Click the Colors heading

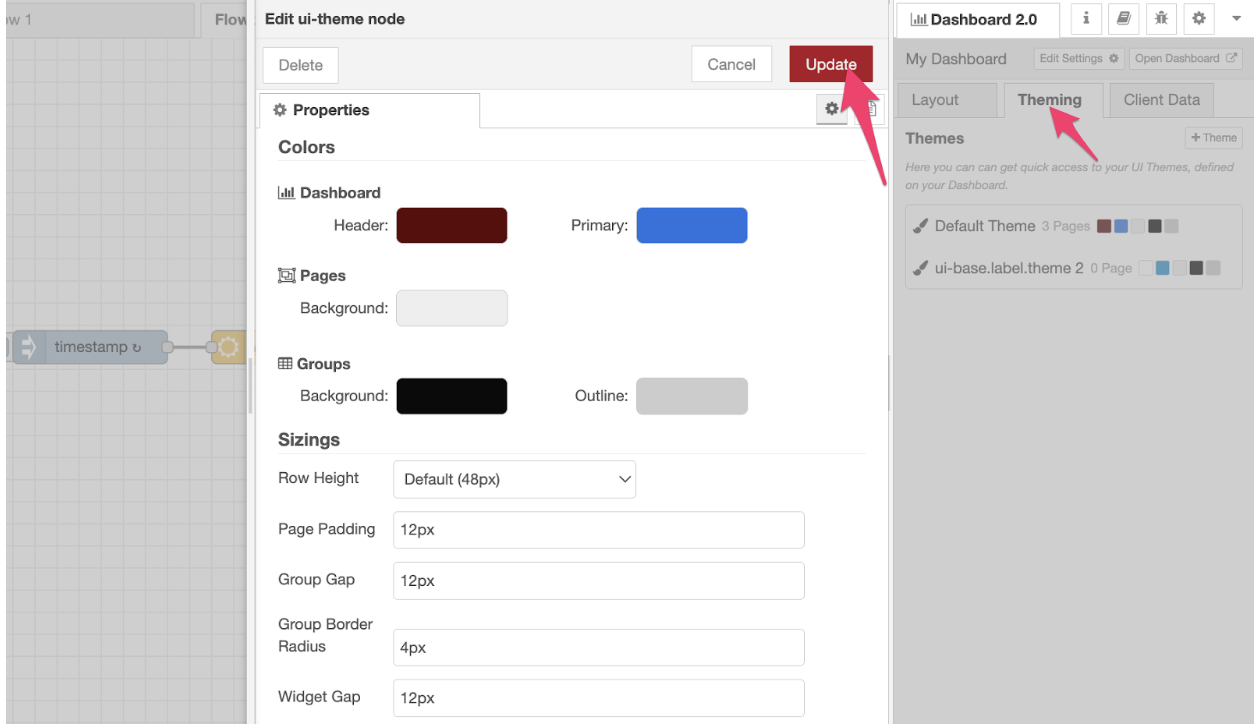point(307,147)
